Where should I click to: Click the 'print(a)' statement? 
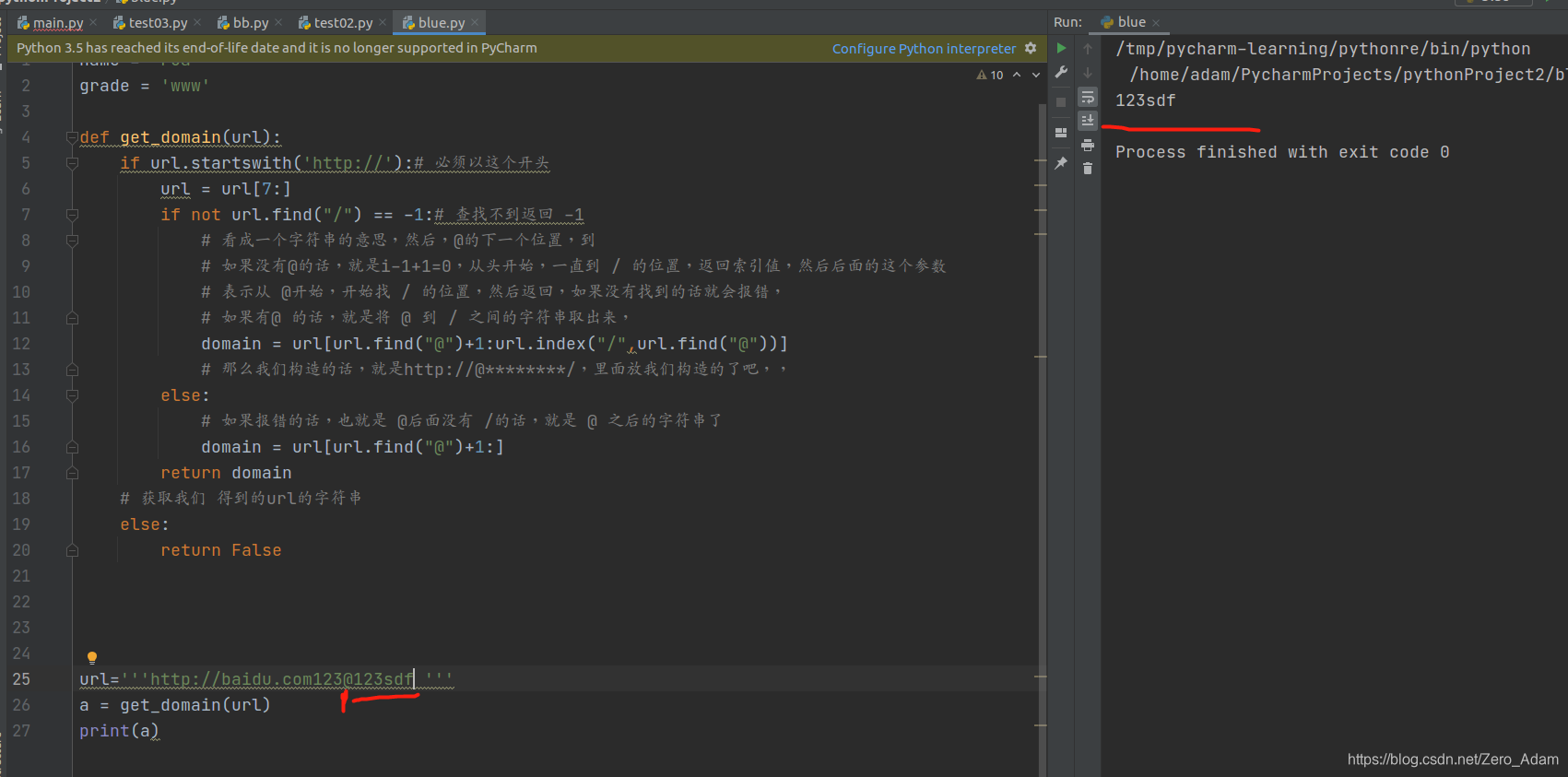coord(119,731)
